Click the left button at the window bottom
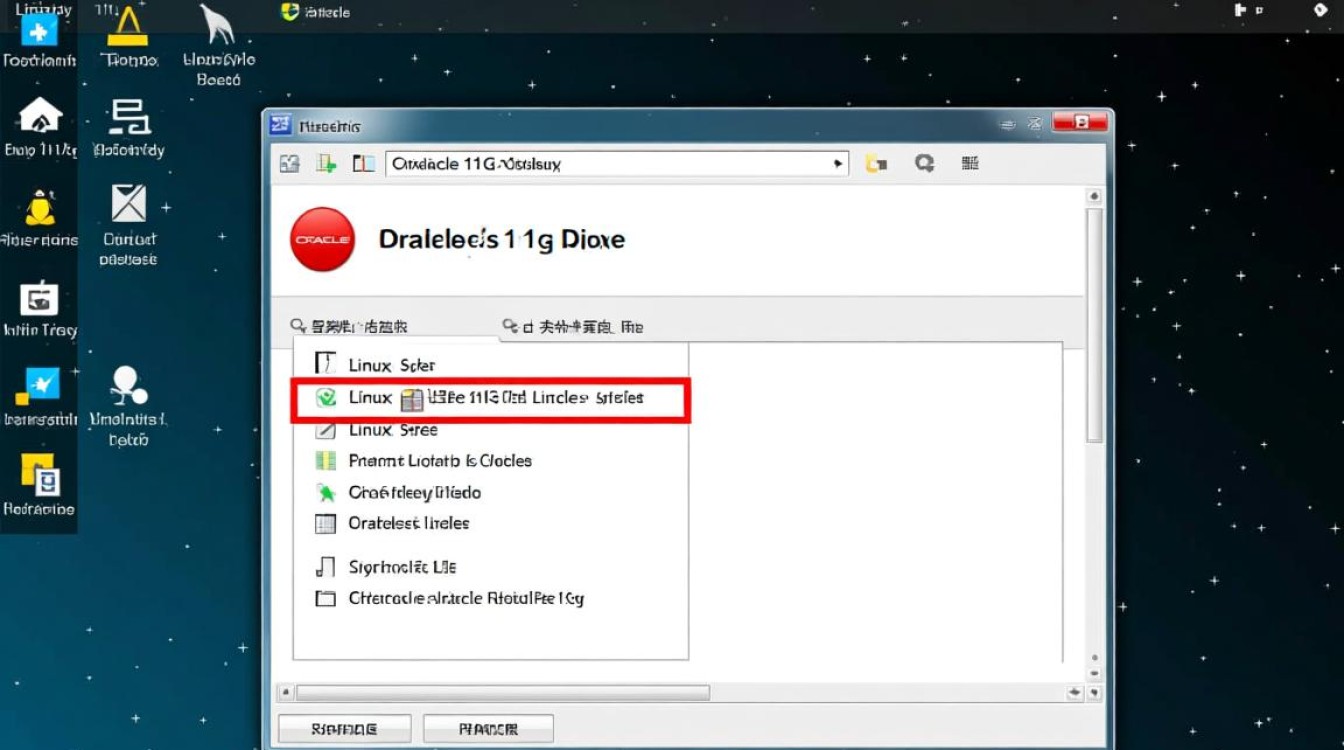This screenshot has width=1344, height=750. [344, 727]
